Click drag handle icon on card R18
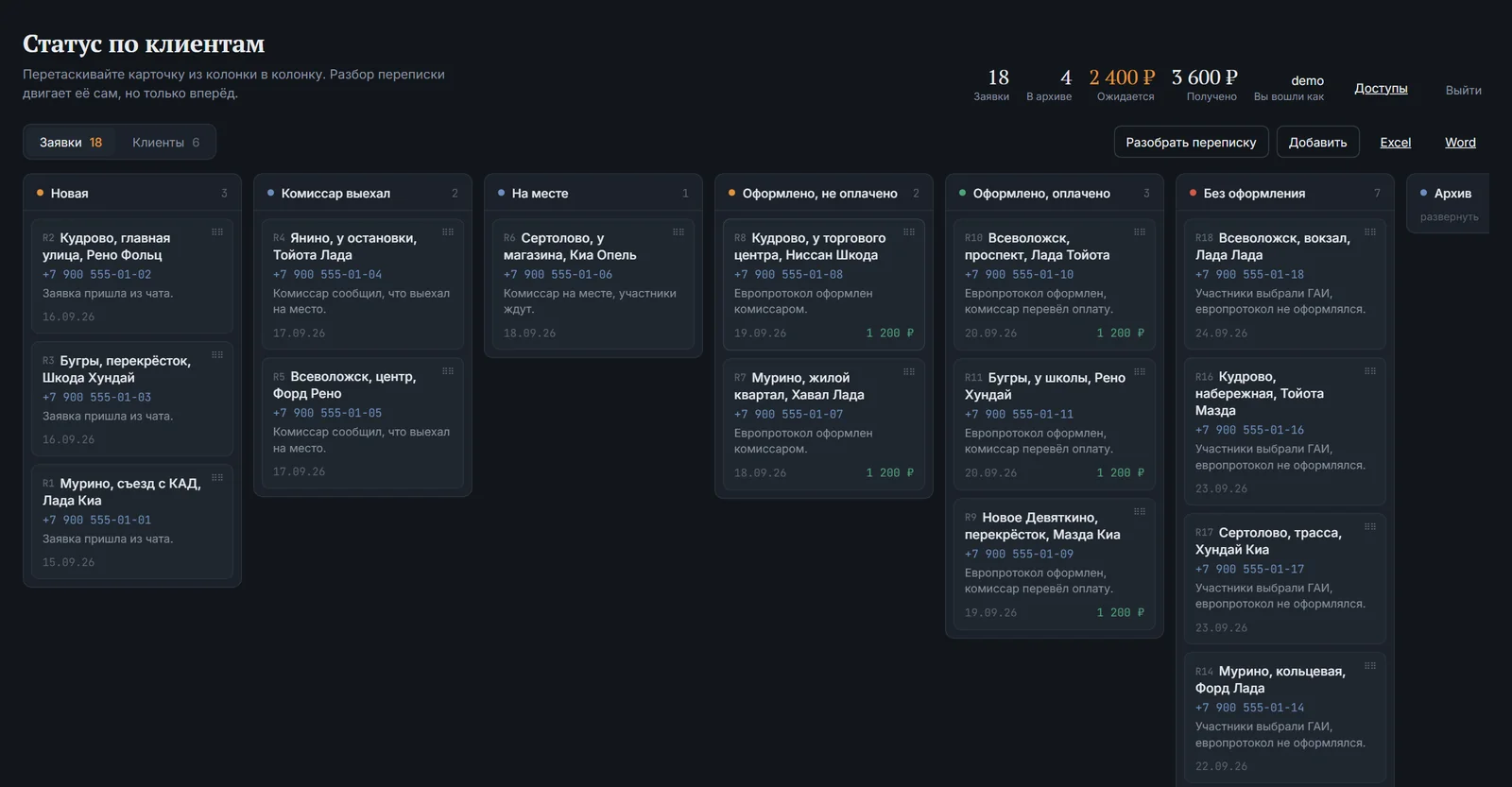This screenshot has width=1512, height=787. click(1370, 231)
